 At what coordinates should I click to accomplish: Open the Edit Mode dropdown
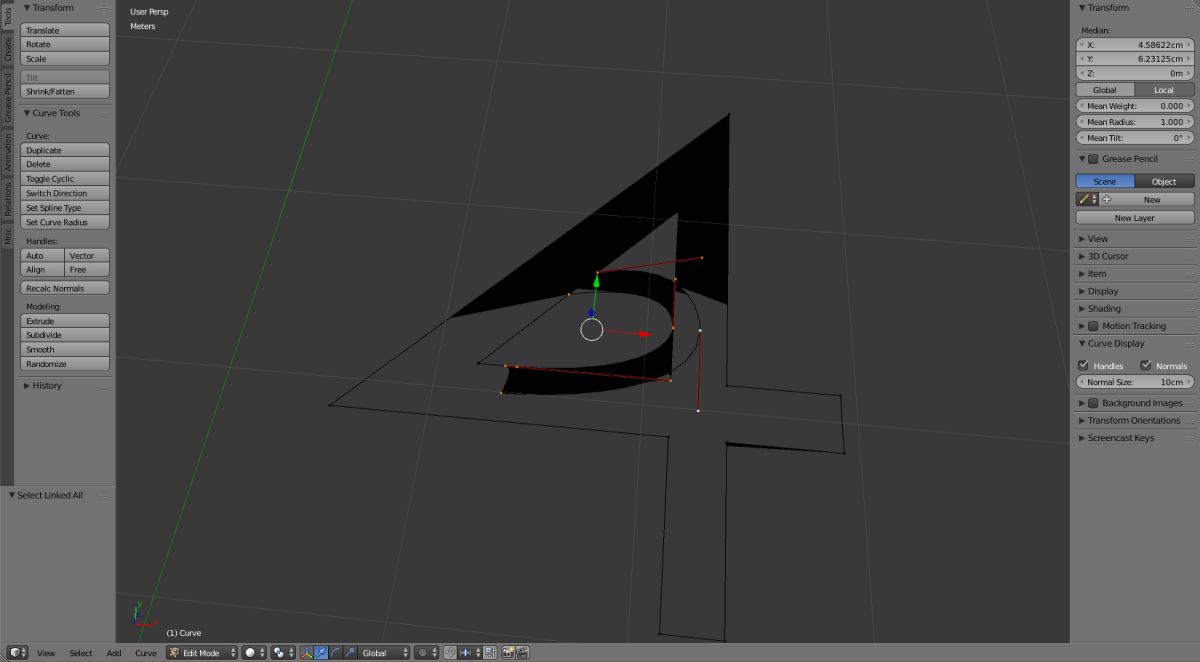pyautogui.click(x=202, y=652)
